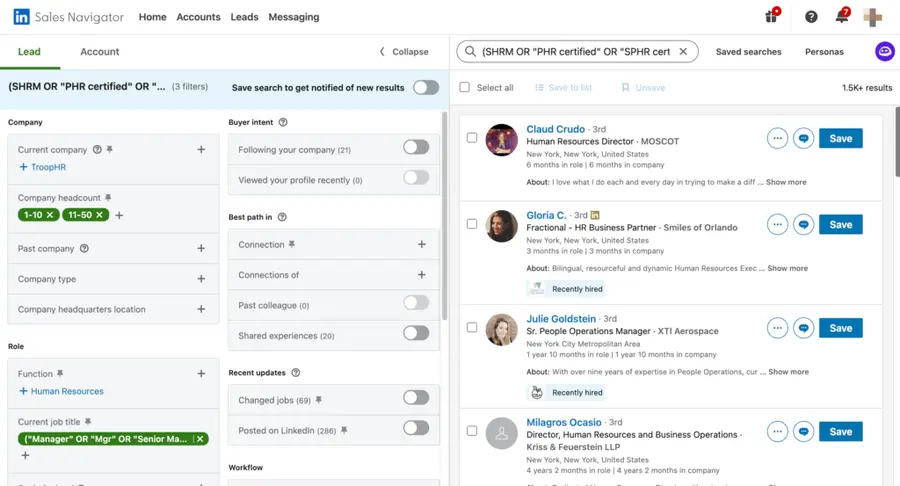The width and height of the screenshot is (900, 486).
Task: Open Accounts in top navigation
Action: click(x=199, y=17)
